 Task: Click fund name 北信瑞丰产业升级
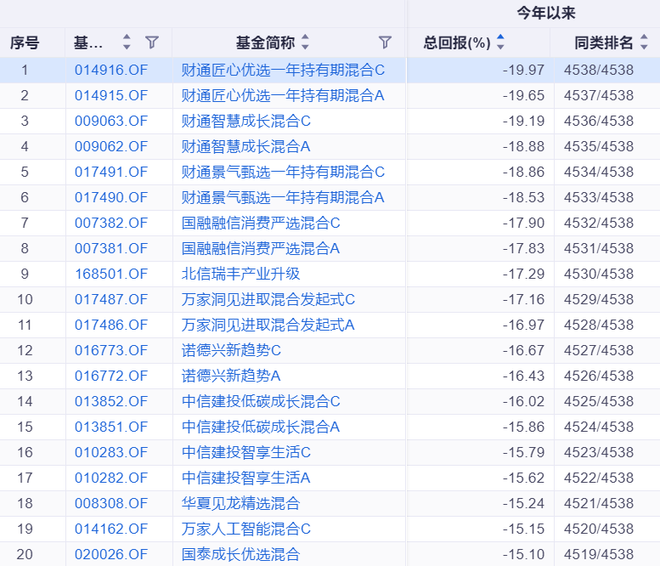[240, 273]
